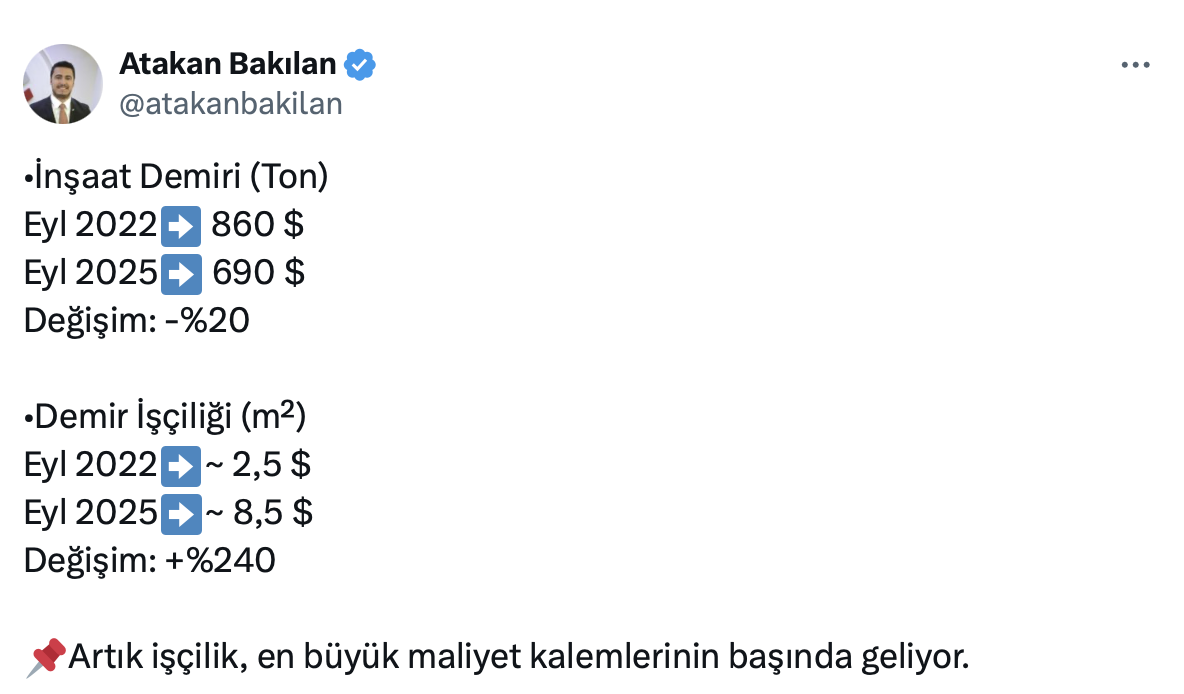Click the 690 $ price value
The height and width of the screenshot is (694, 1184).
coord(258,273)
